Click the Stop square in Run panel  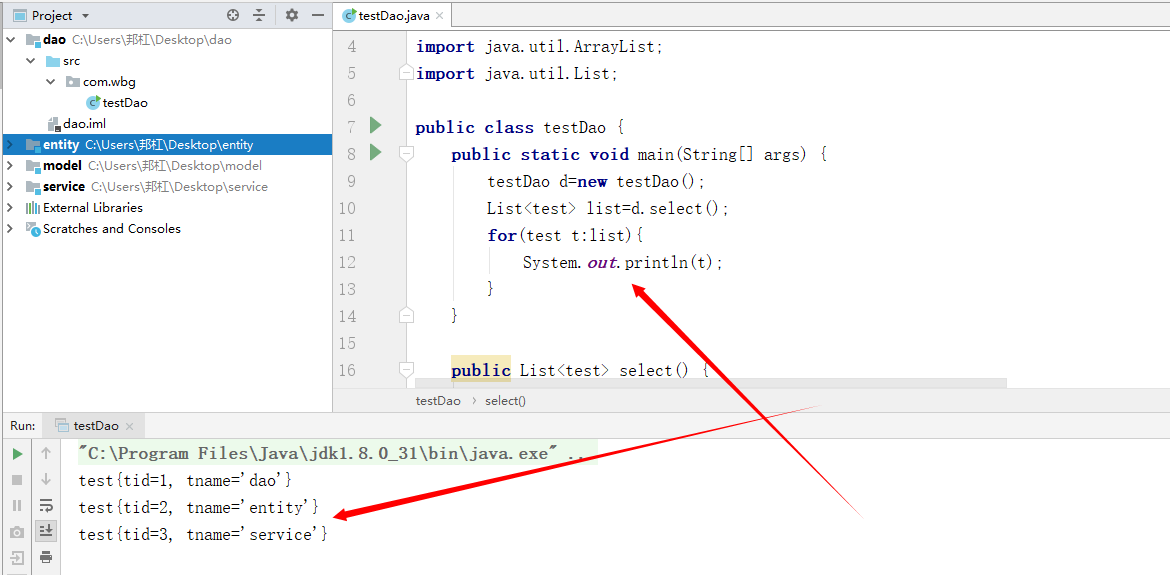pyautogui.click(x=17, y=480)
